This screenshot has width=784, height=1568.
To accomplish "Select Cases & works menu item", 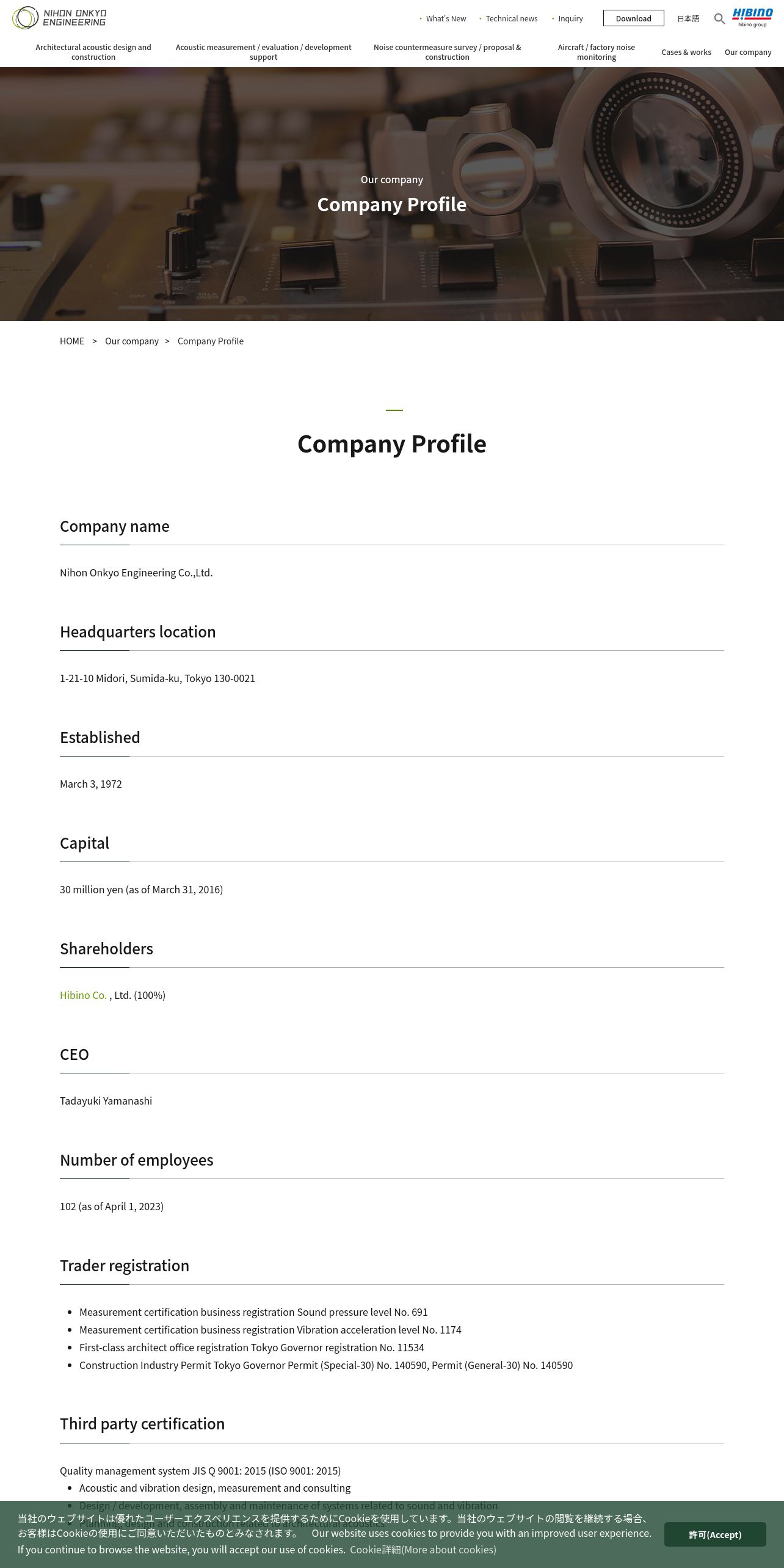I will point(686,53).
